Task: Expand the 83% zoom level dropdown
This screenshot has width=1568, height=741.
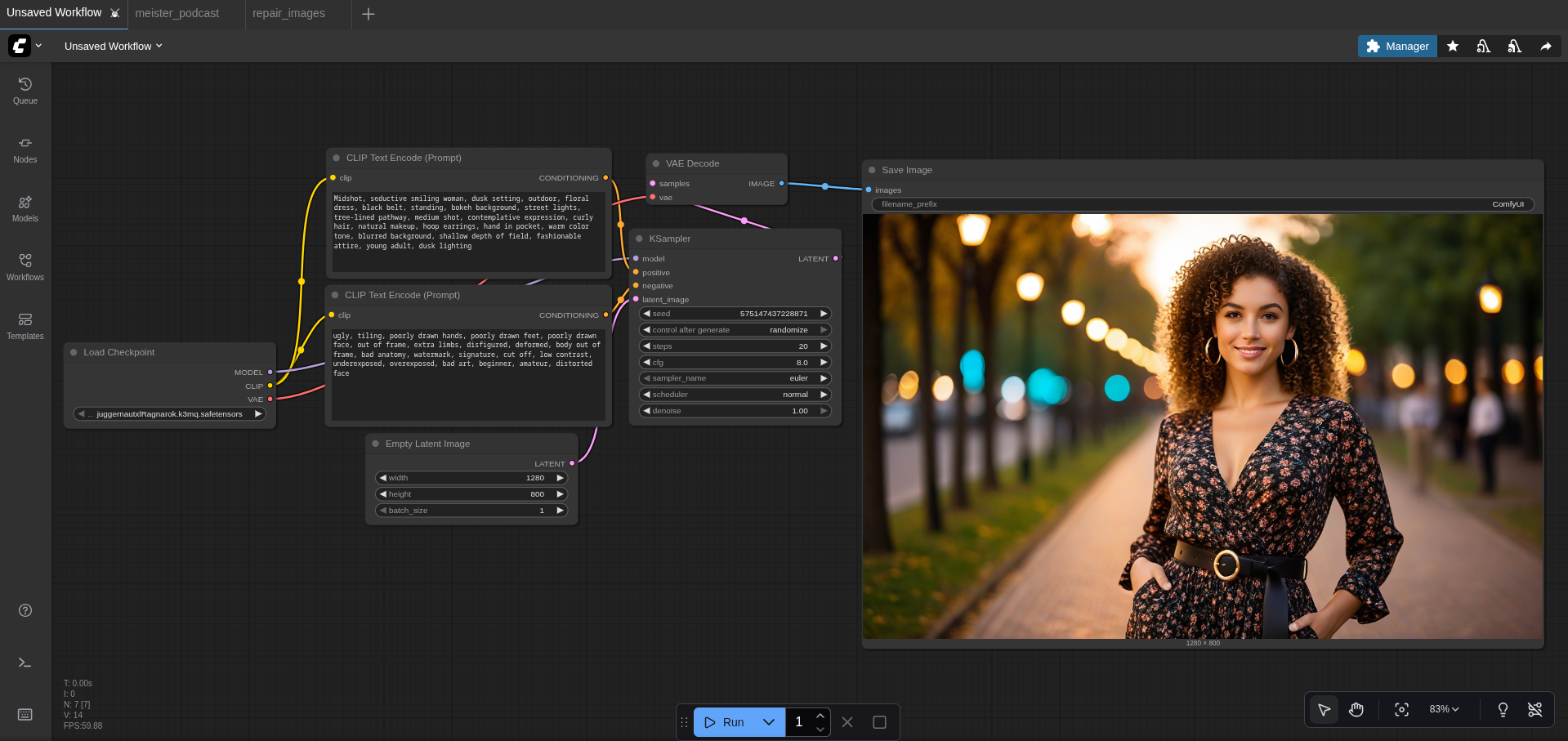Action: (x=1444, y=709)
